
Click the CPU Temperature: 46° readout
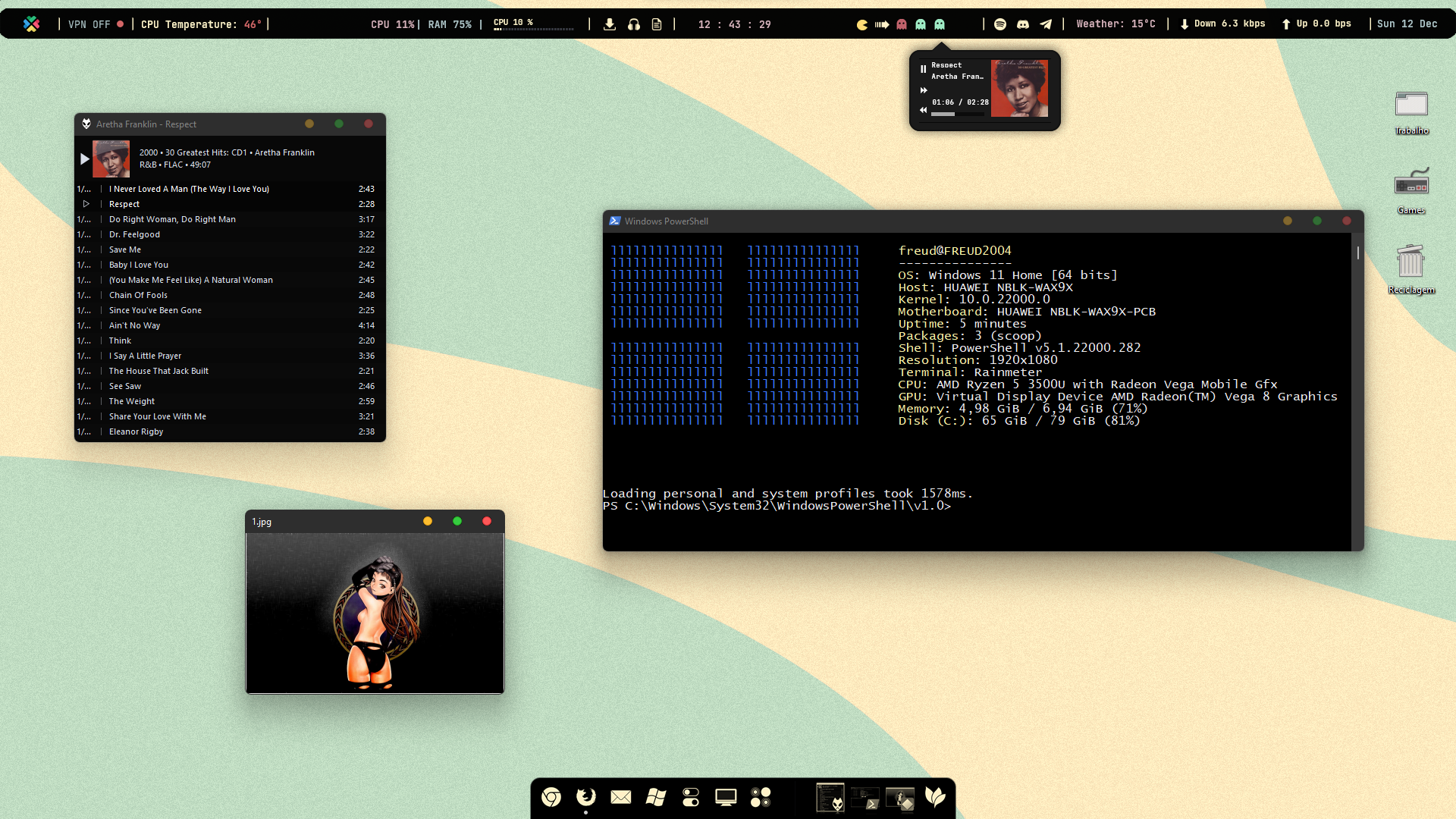click(201, 24)
